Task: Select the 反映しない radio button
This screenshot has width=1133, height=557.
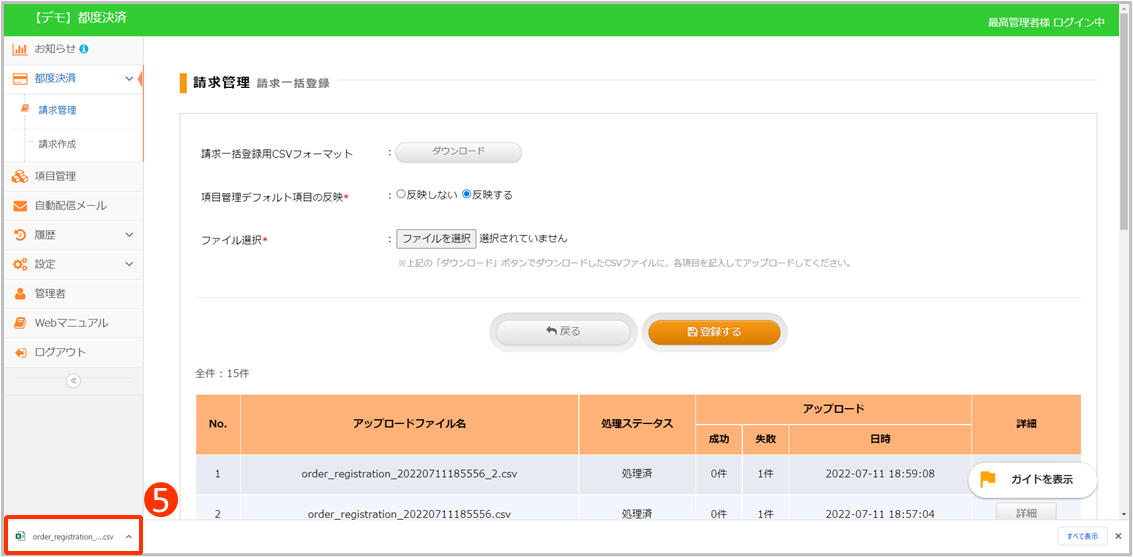Action: click(x=401, y=195)
